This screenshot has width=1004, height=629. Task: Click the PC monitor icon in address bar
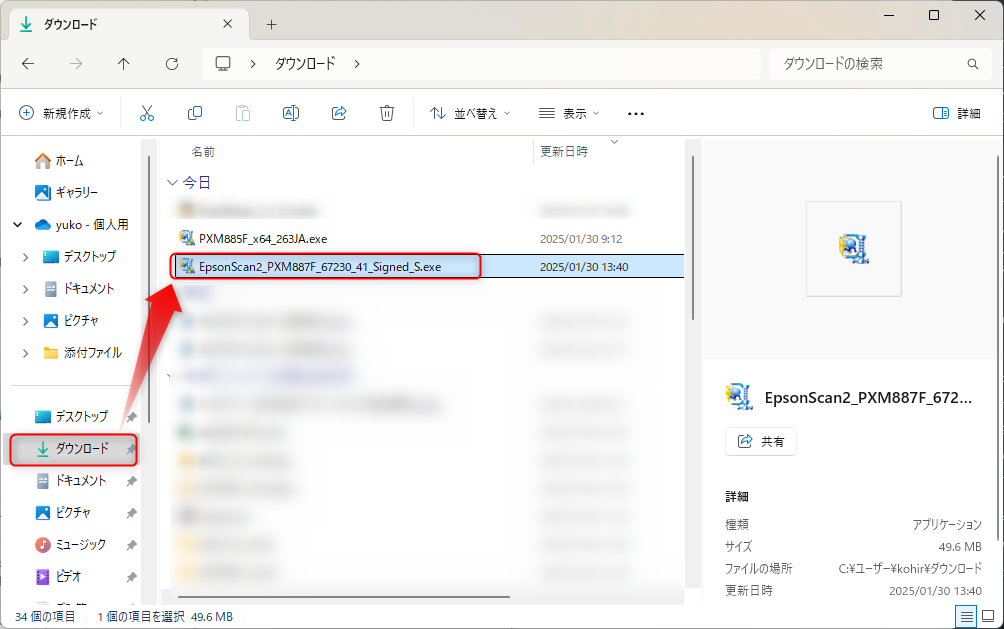click(223, 63)
